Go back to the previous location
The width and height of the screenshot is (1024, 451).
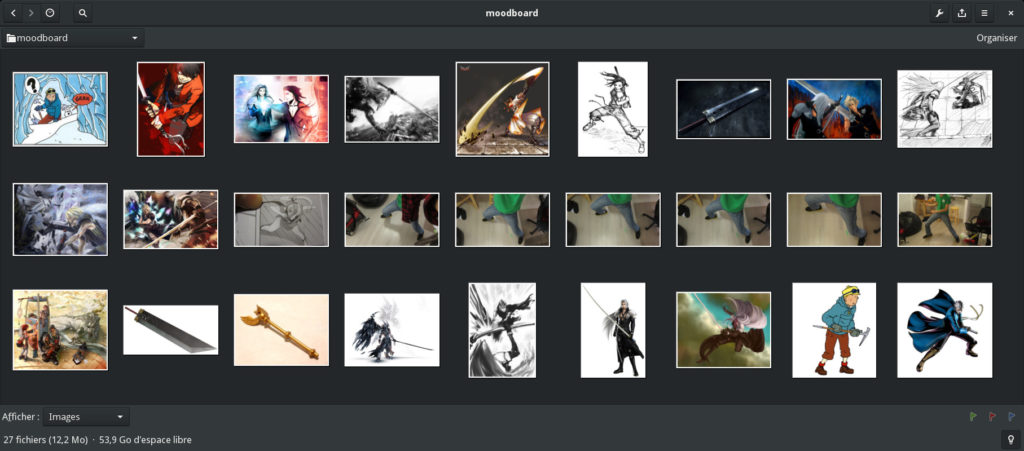click(13, 13)
